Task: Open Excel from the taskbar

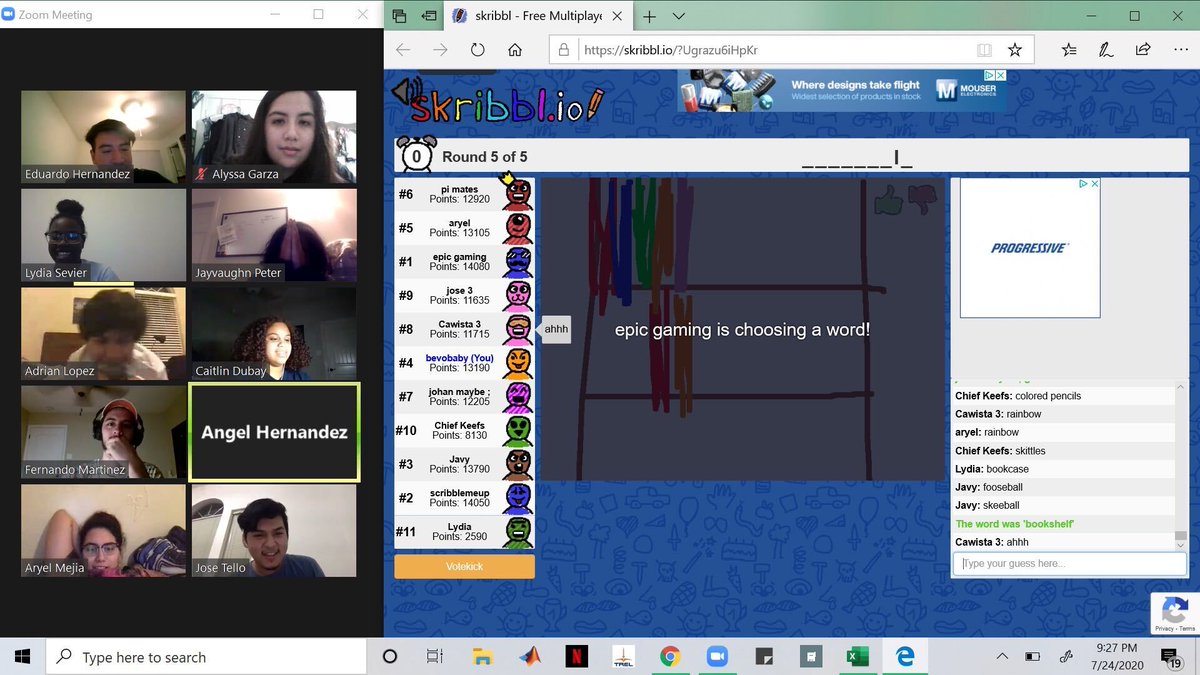Action: click(858, 657)
